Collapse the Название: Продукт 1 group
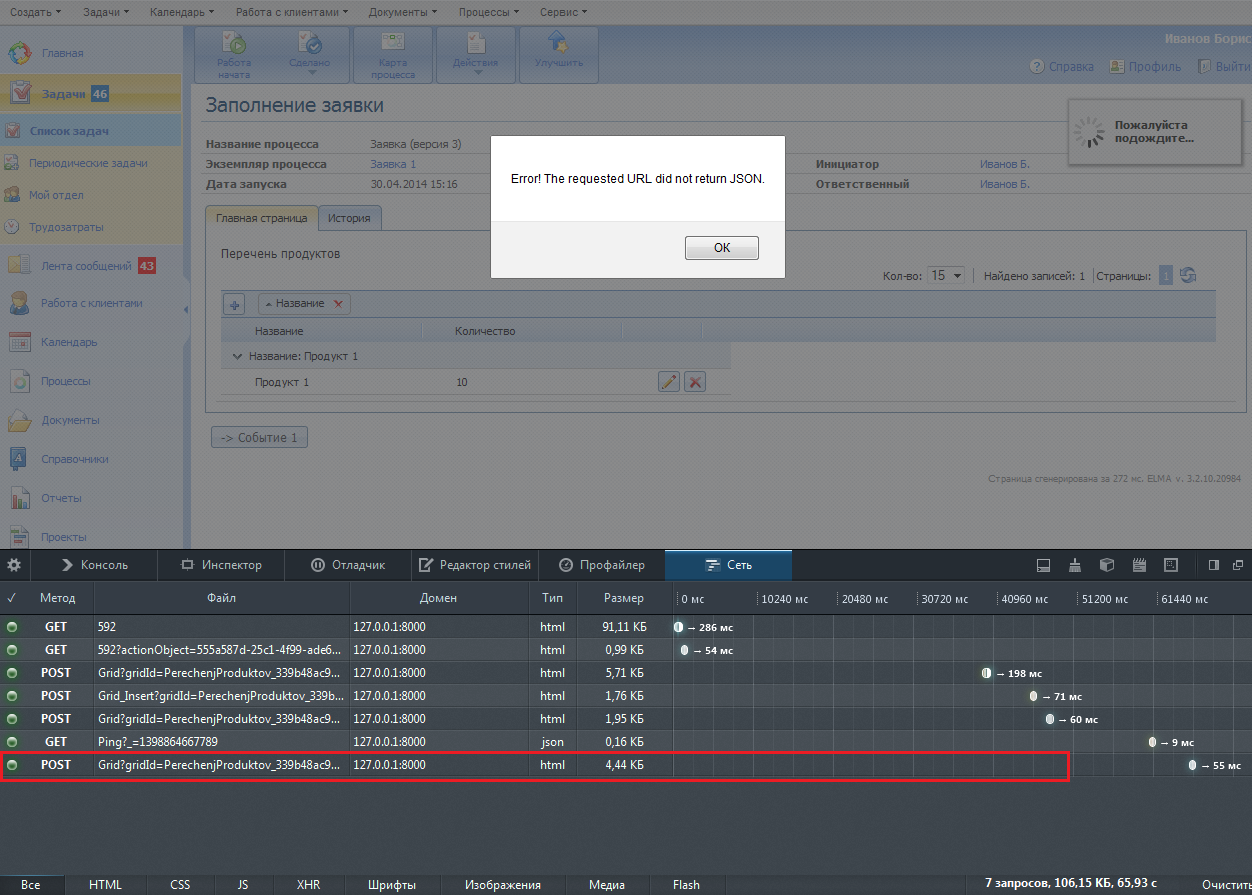This screenshot has width=1252, height=895. [x=238, y=356]
